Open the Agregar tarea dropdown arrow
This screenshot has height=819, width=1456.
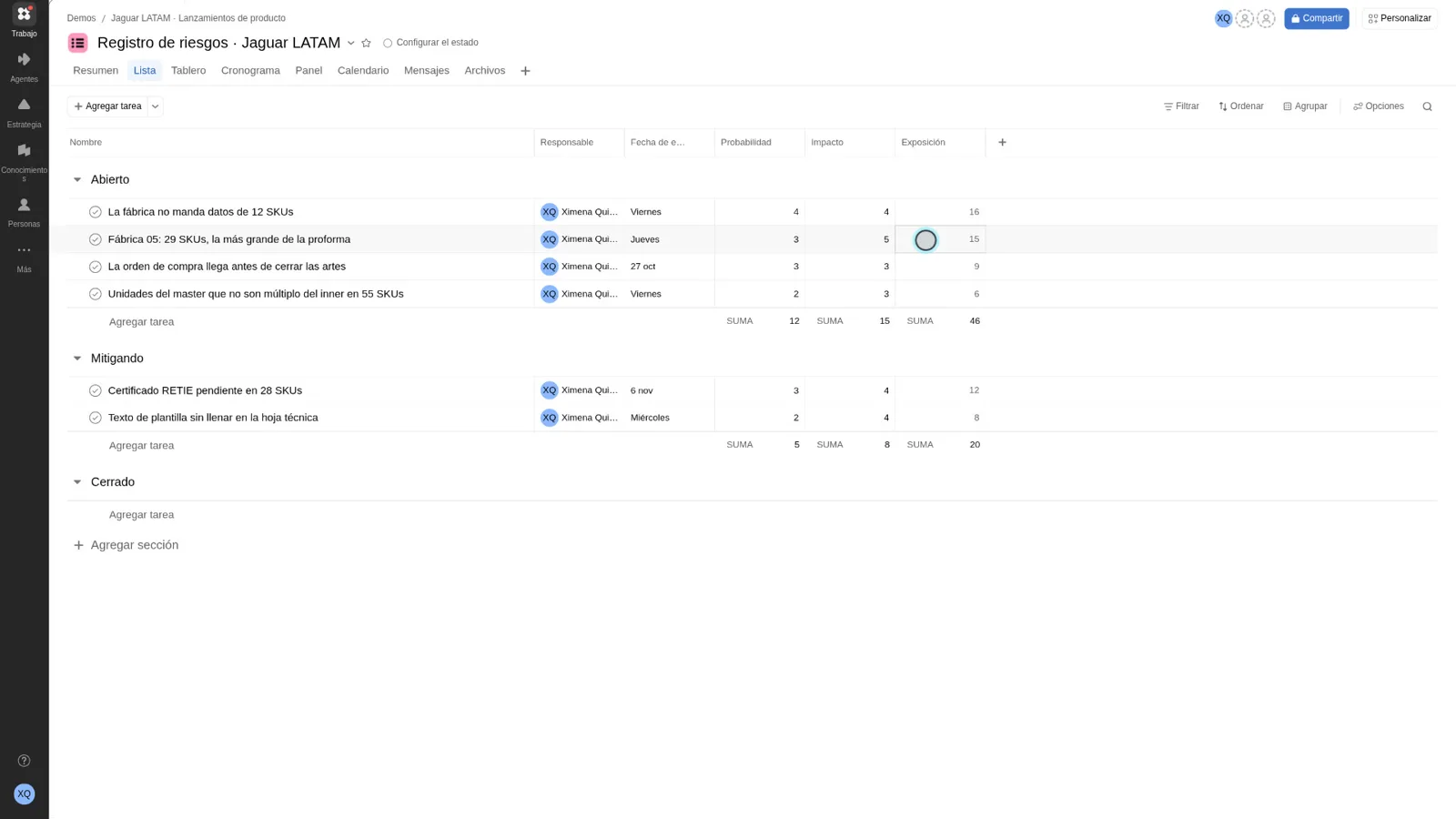click(156, 106)
